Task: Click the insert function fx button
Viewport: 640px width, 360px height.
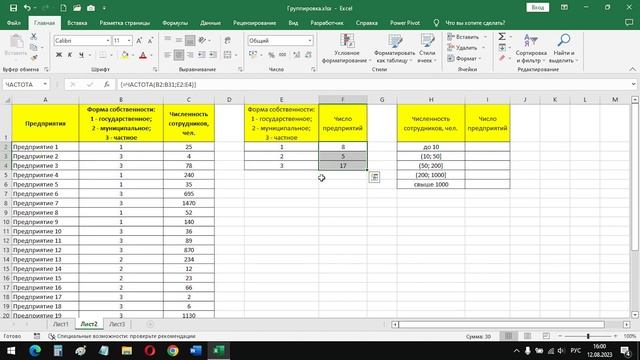Action: point(107,84)
